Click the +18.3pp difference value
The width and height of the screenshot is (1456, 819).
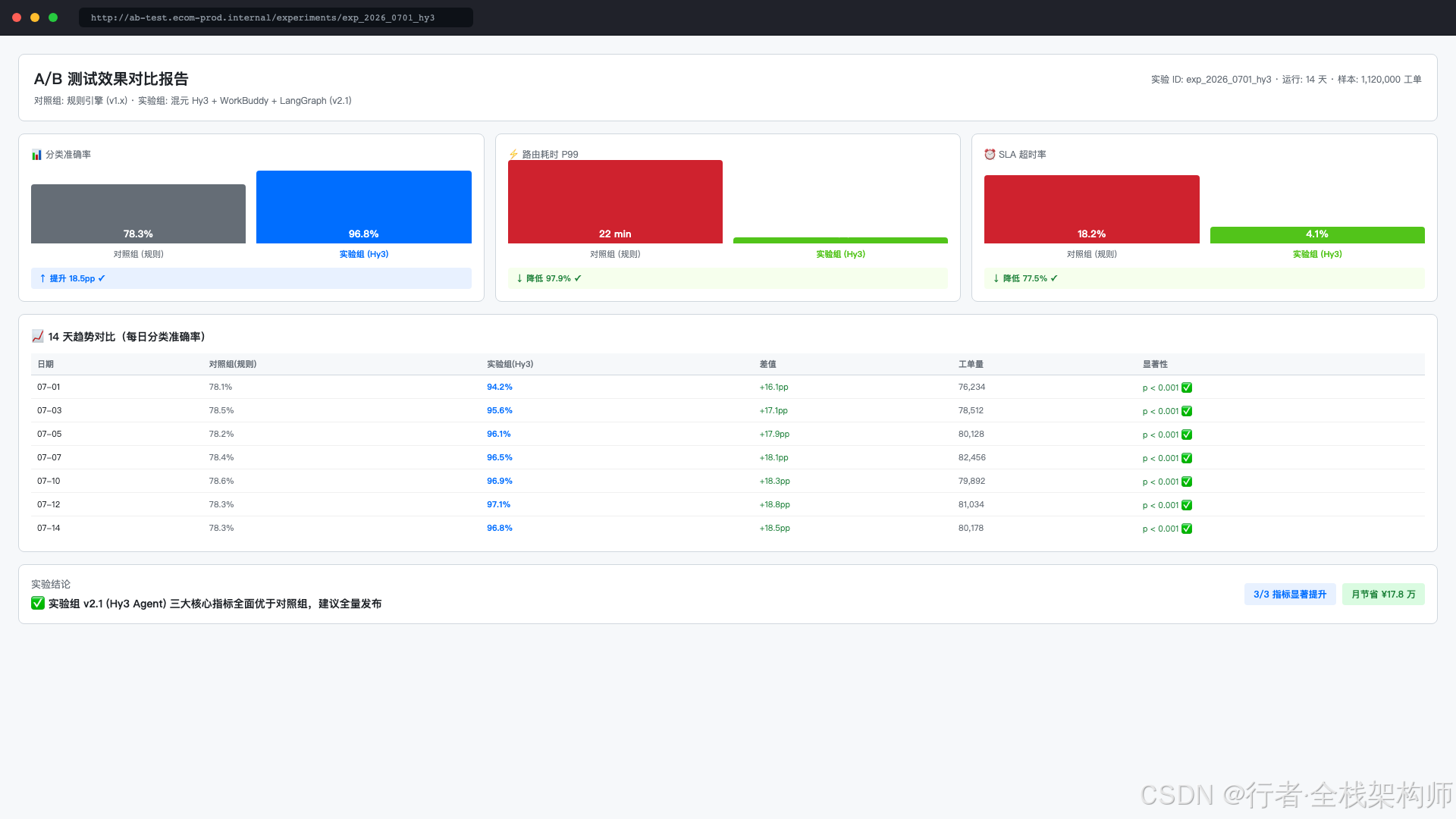tap(774, 481)
